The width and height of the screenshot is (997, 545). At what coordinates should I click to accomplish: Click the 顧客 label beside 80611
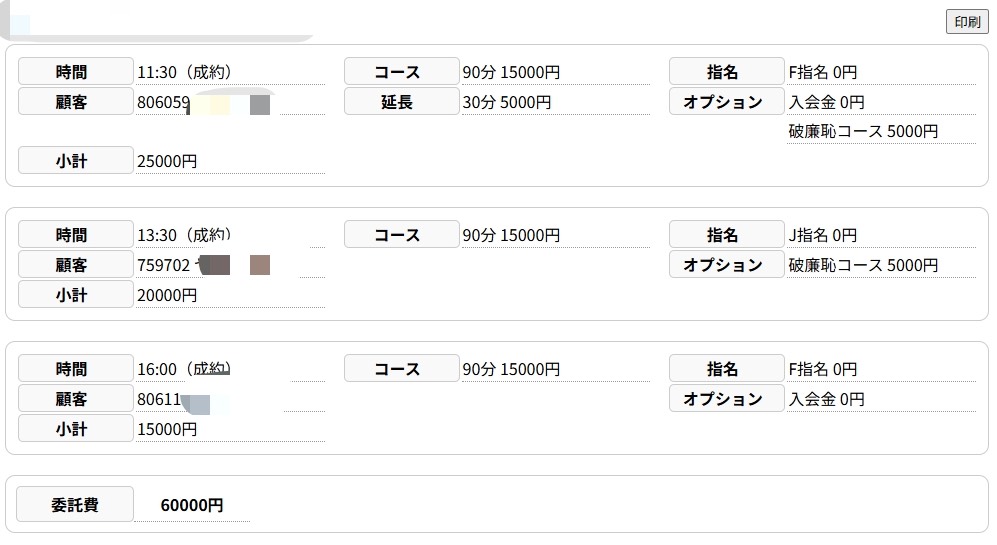coord(75,399)
